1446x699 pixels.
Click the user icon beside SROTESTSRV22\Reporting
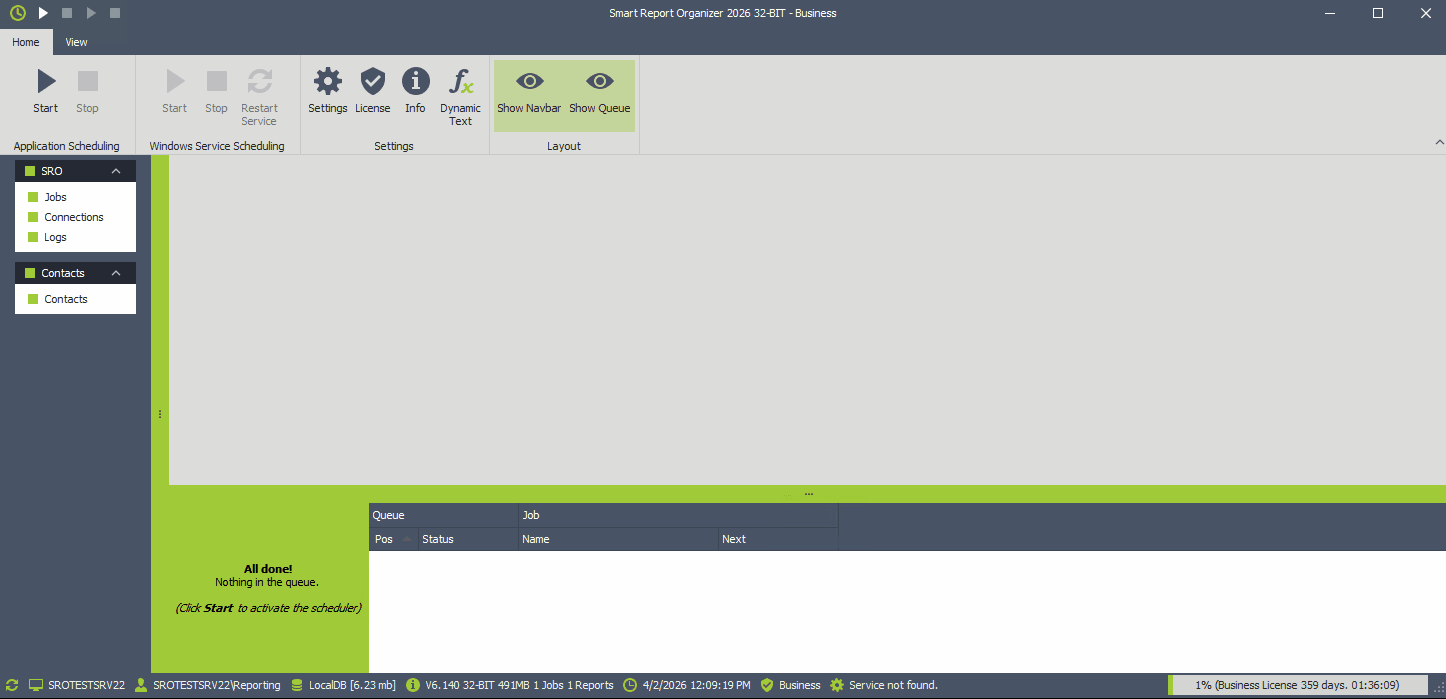[x=141, y=685]
